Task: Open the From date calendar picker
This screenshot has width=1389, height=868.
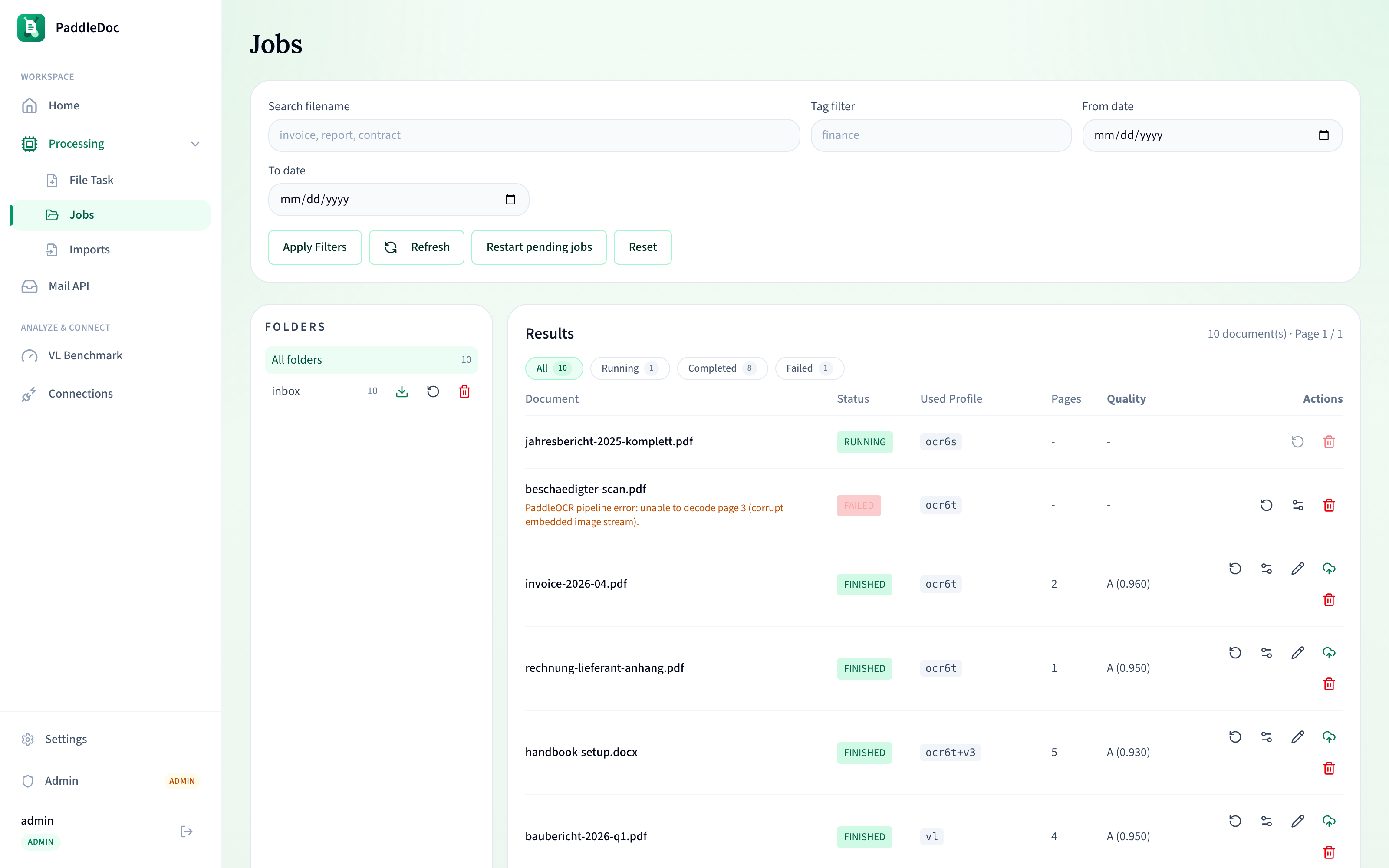Action: coord(1323,135)
